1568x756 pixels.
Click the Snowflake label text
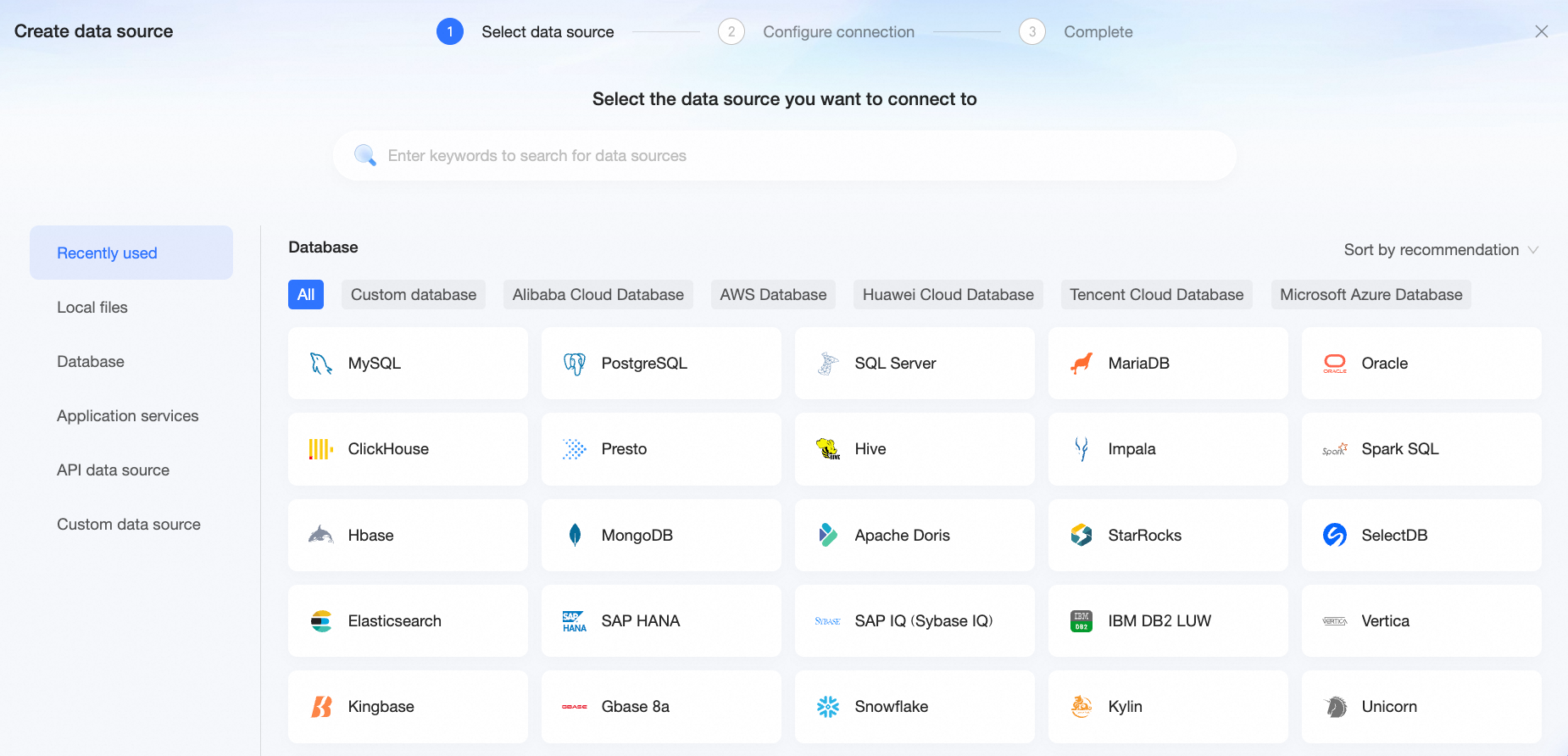pos(892,707)
